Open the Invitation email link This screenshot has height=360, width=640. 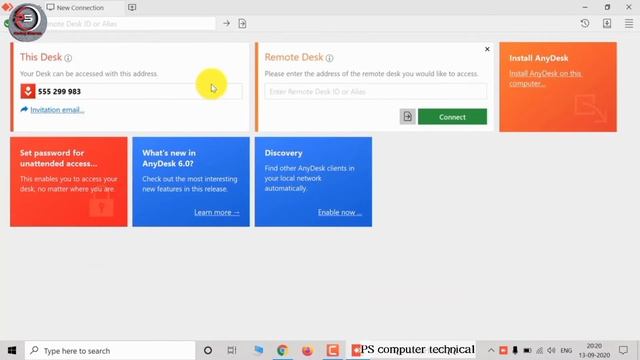pos(57,110)
